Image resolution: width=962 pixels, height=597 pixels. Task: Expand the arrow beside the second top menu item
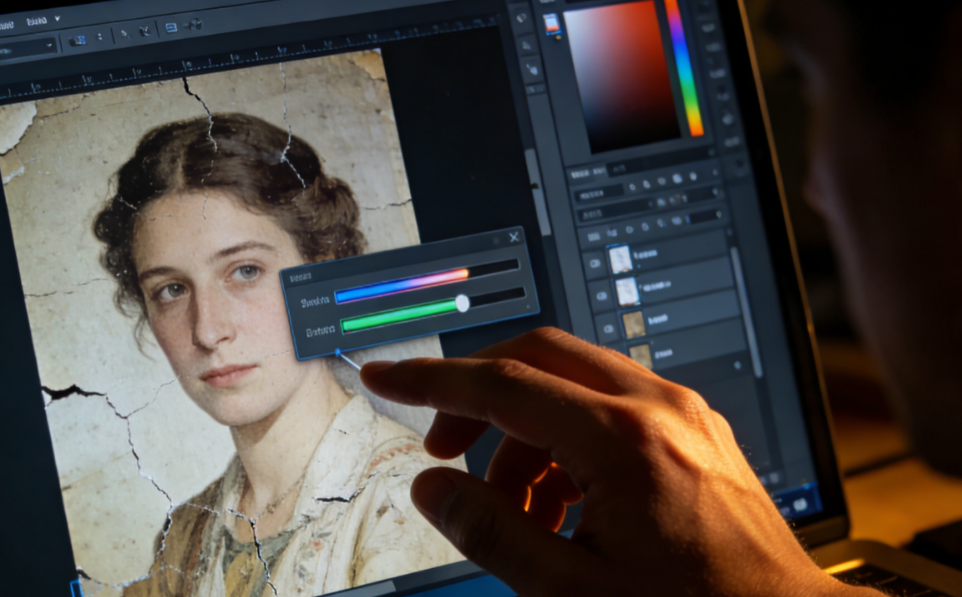(57, 19)
